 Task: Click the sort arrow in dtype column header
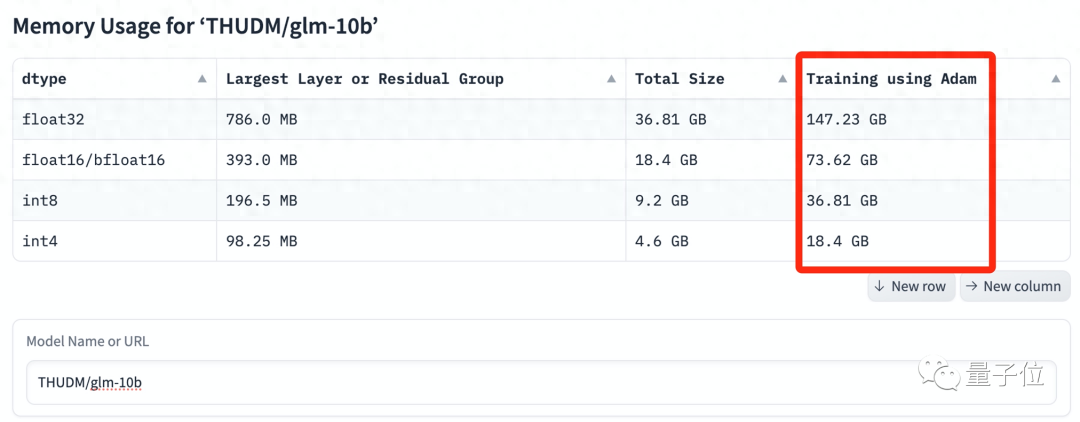coord(202,79)
